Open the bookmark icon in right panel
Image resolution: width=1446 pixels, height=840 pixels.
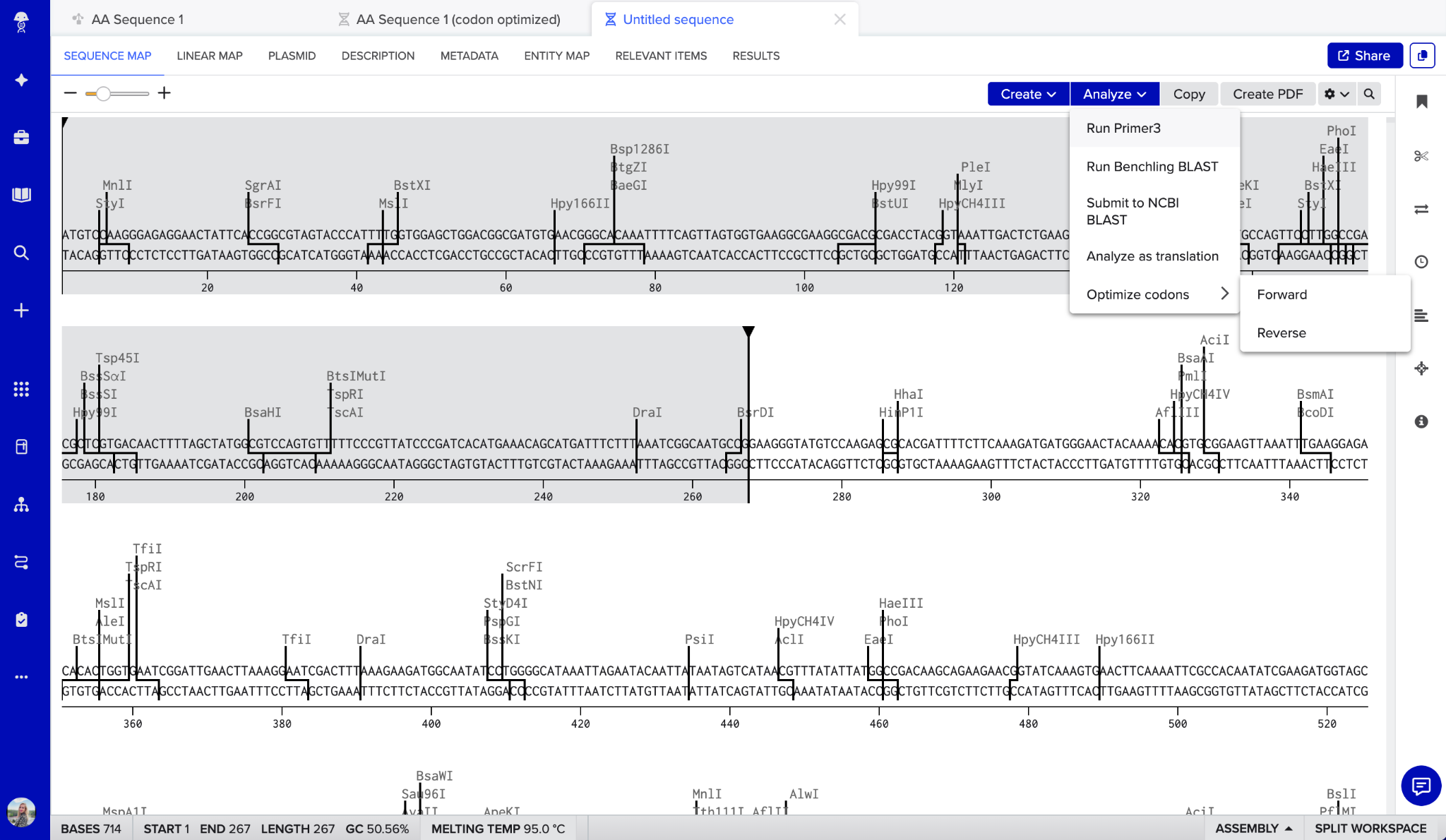tap(1421, 102)
